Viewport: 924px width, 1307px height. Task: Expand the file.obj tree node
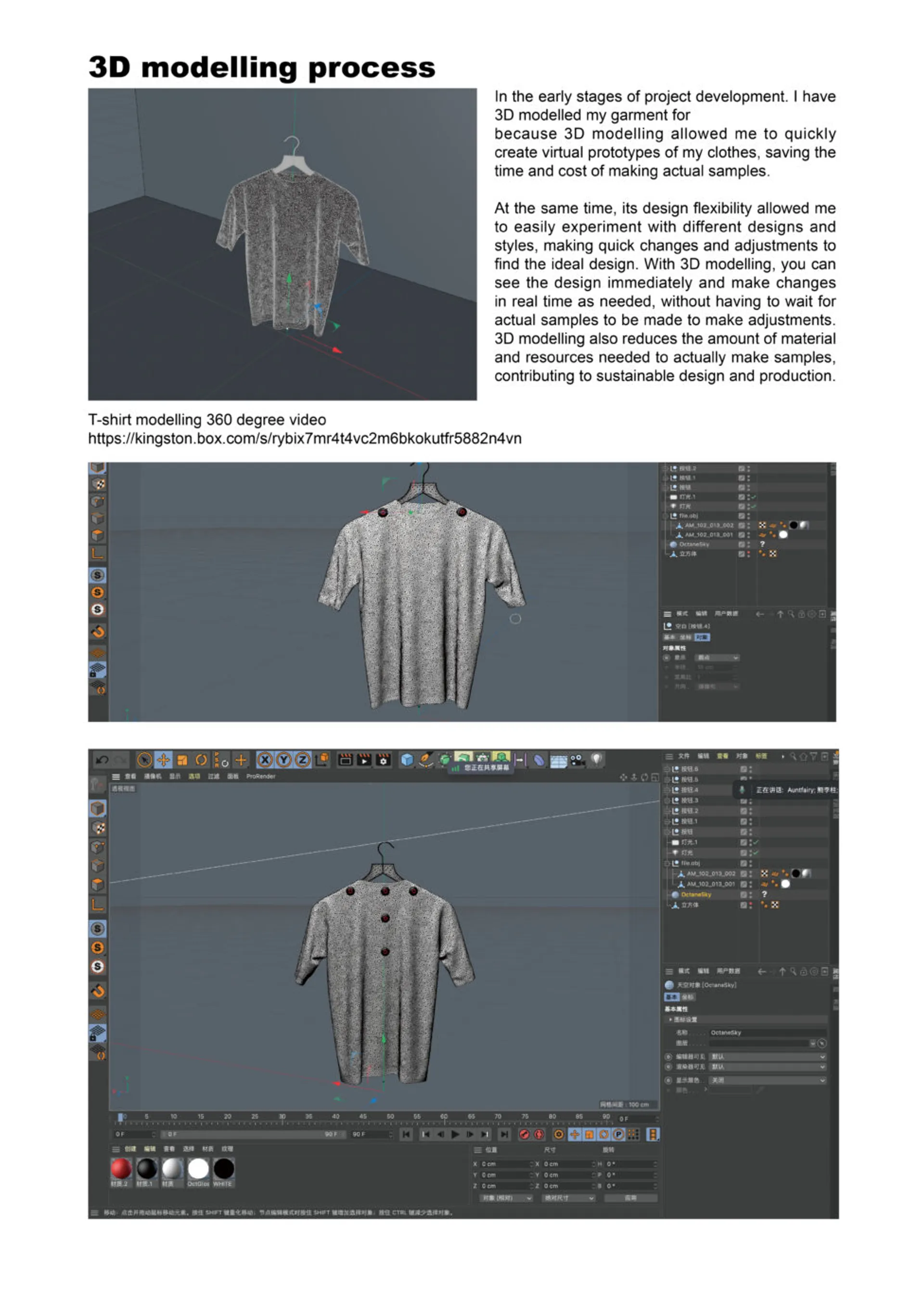(x=667, y=863)
